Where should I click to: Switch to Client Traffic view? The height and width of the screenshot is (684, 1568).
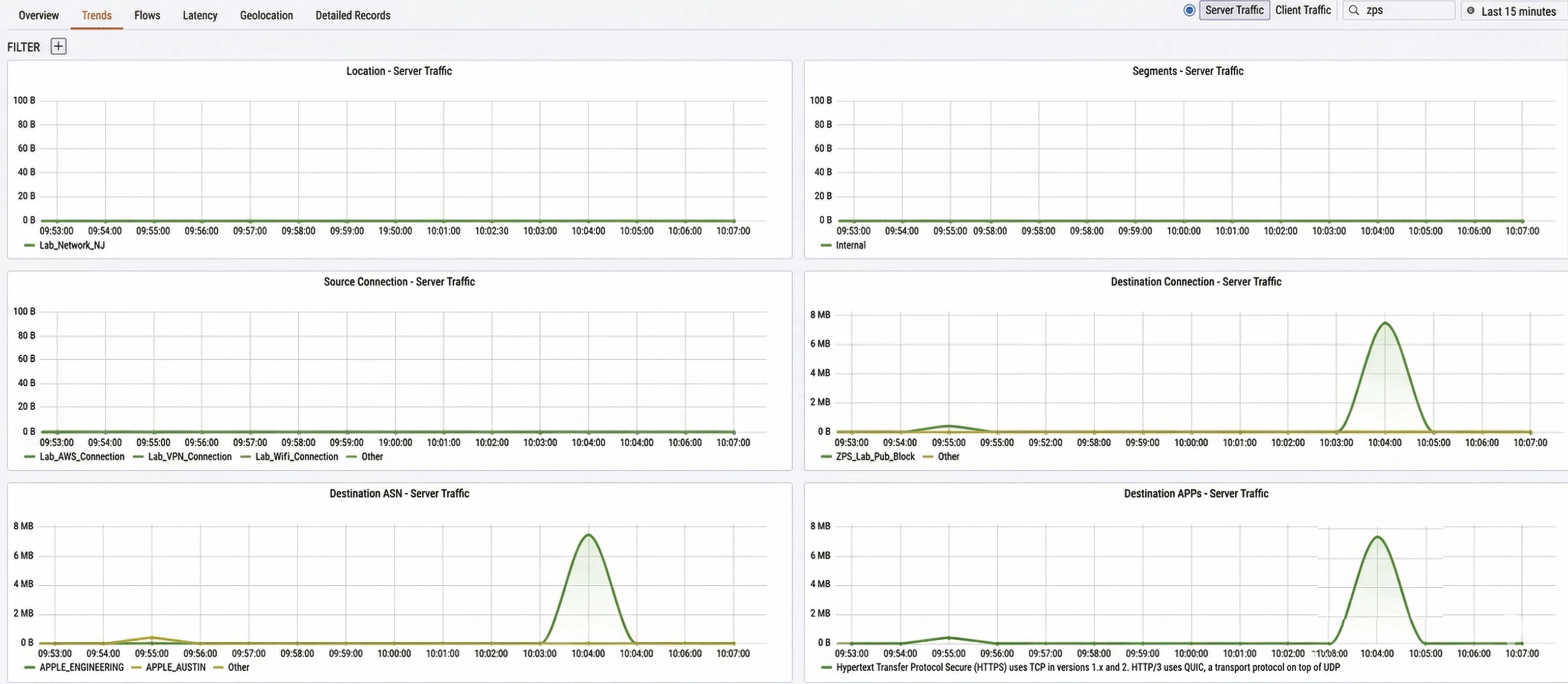point(1302,10)
